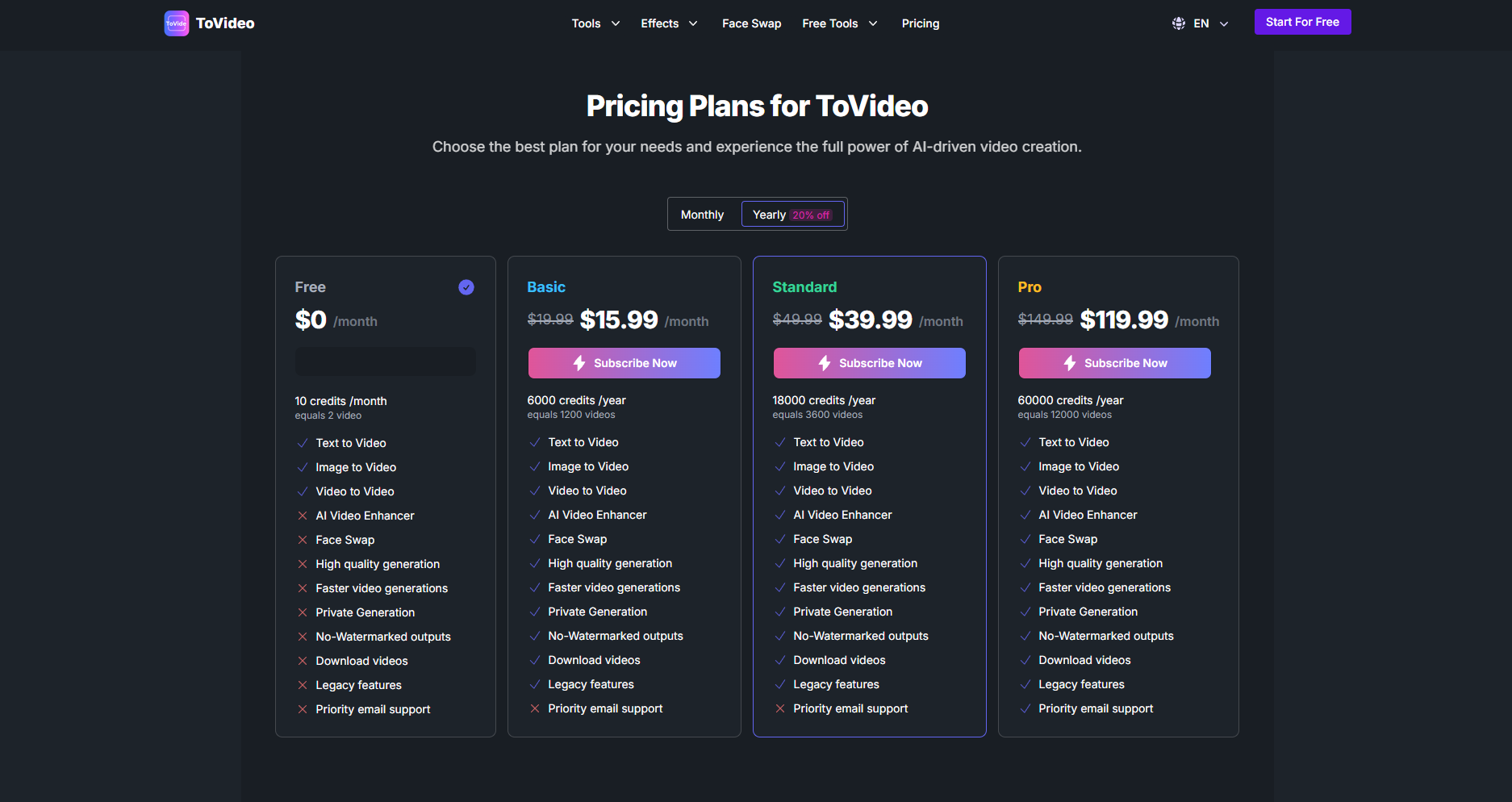The height and width of the screenshot is (802, 1512).
Task: Expand the Free Tools dropdown
Action: 839,23
